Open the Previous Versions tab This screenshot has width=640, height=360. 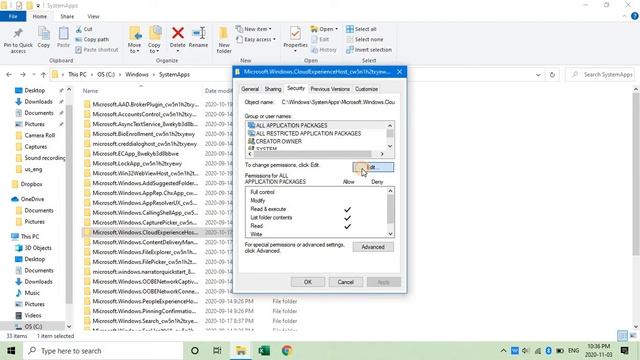(330, 89)
